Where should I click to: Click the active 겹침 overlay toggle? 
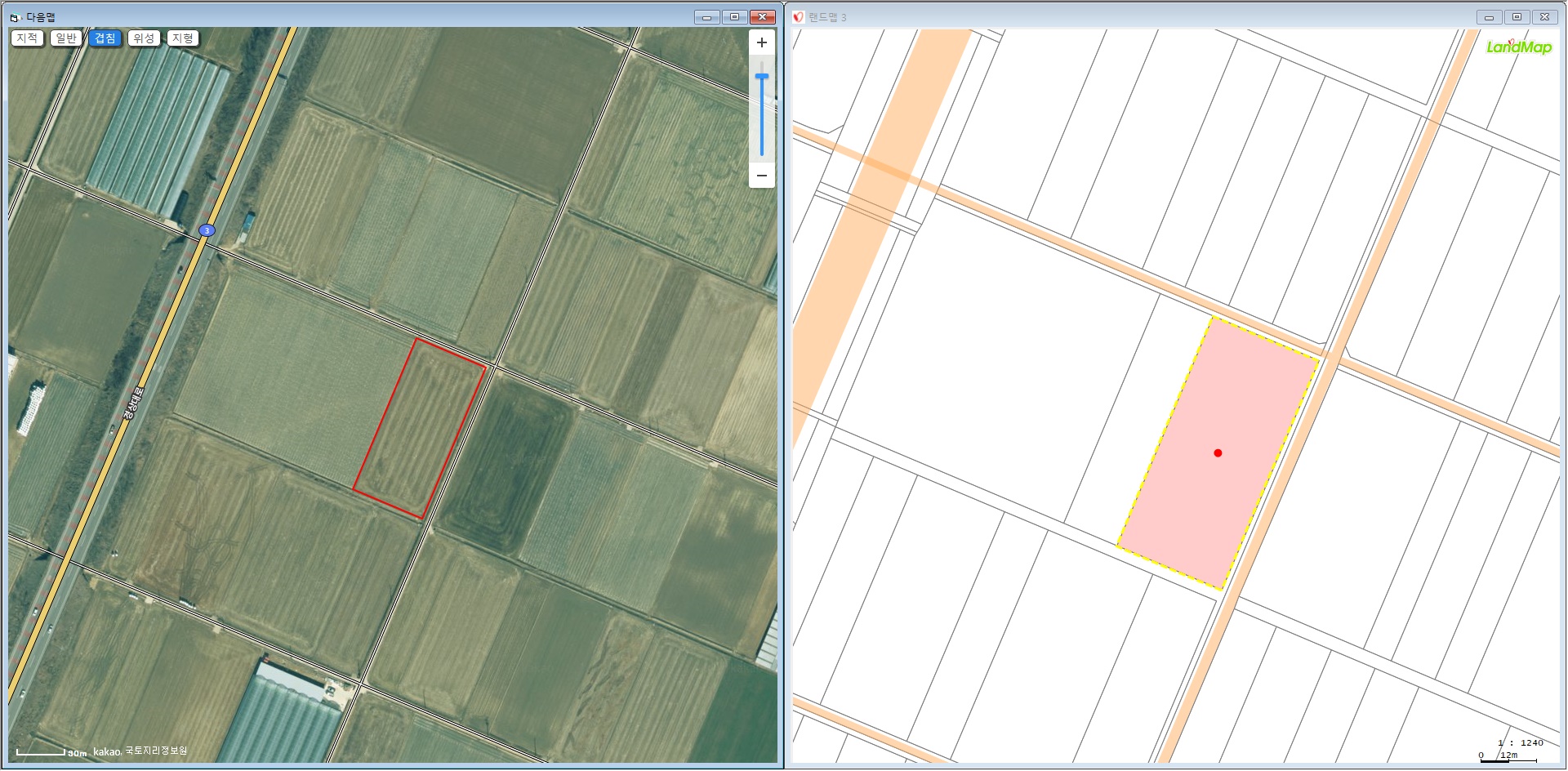[105, 38]
